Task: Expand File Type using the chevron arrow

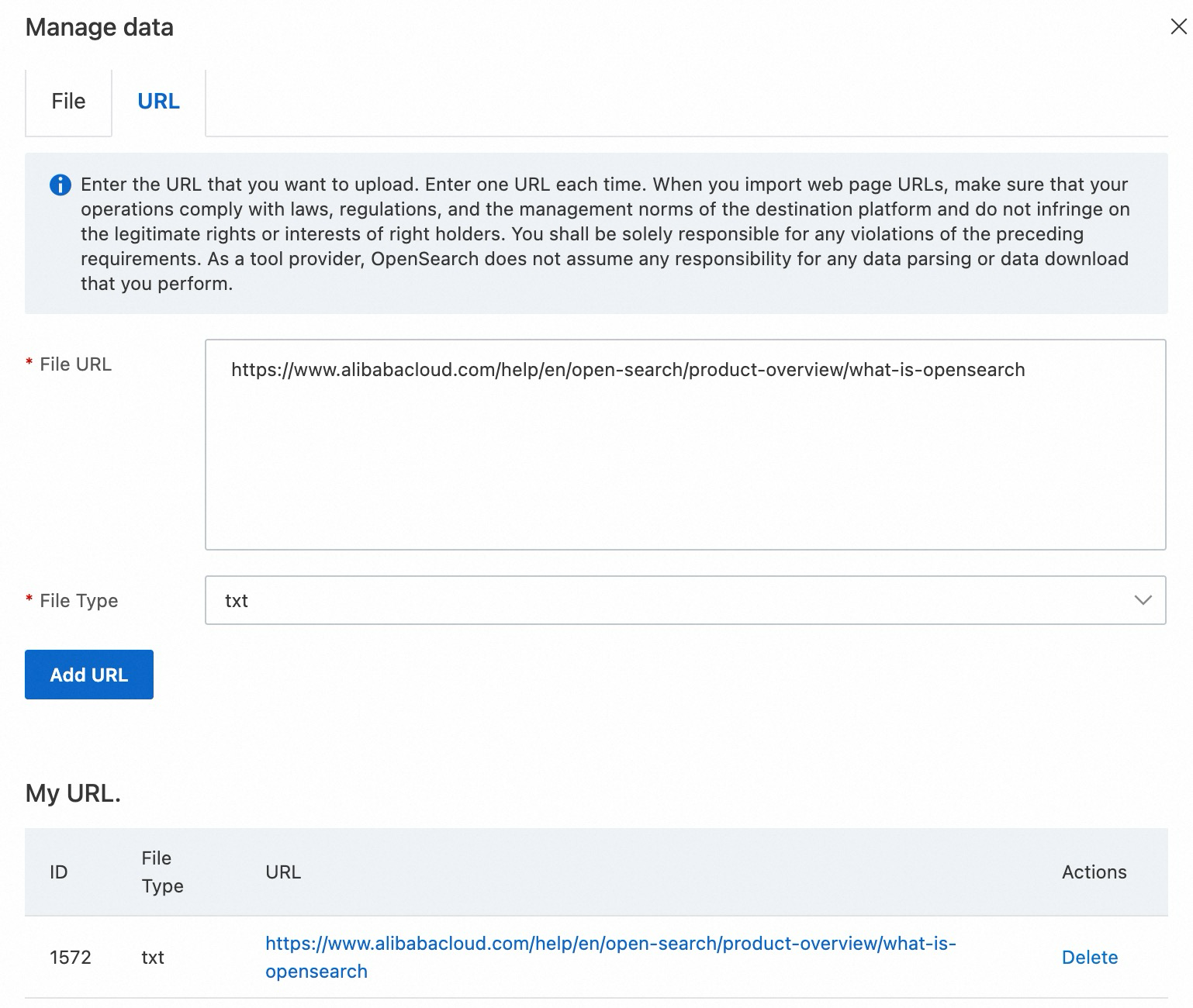Action: coord(1143,600)
